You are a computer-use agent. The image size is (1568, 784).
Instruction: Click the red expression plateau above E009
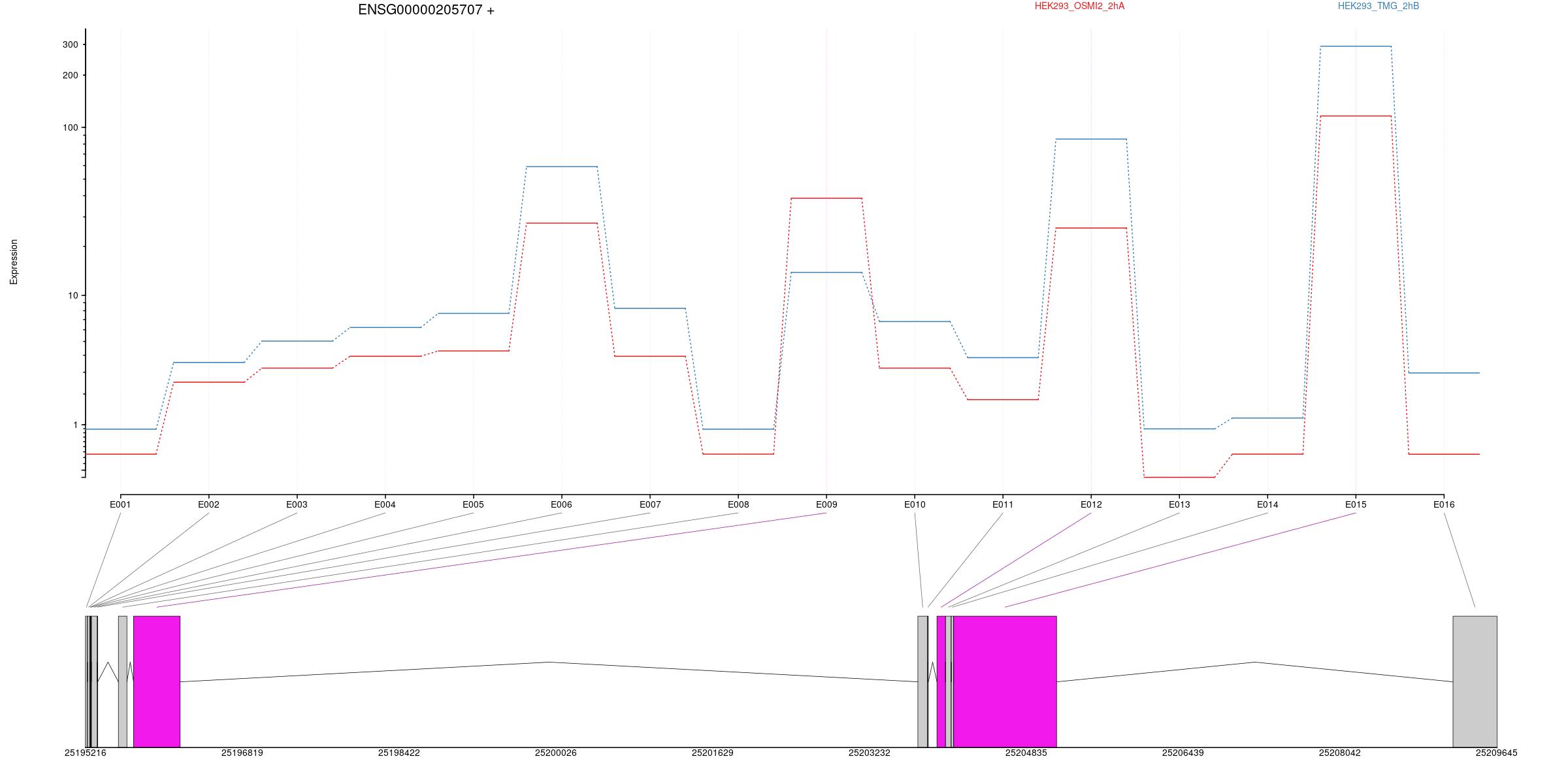(x=826, y=198)
